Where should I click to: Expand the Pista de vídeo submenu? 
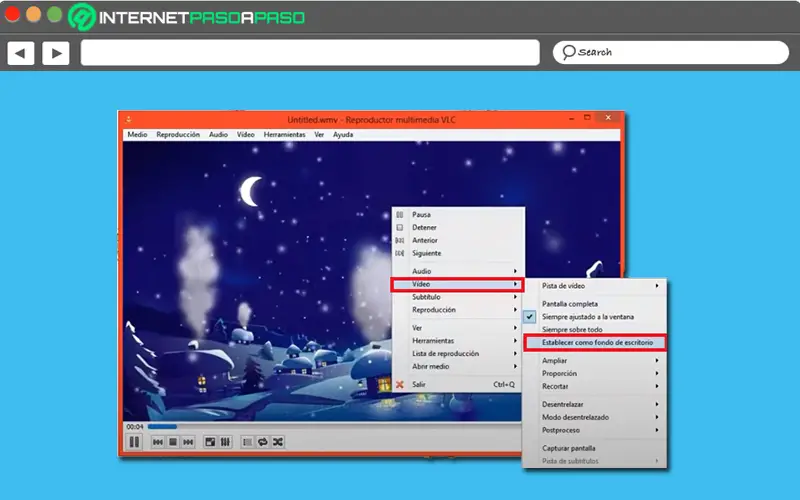[594, 286]
